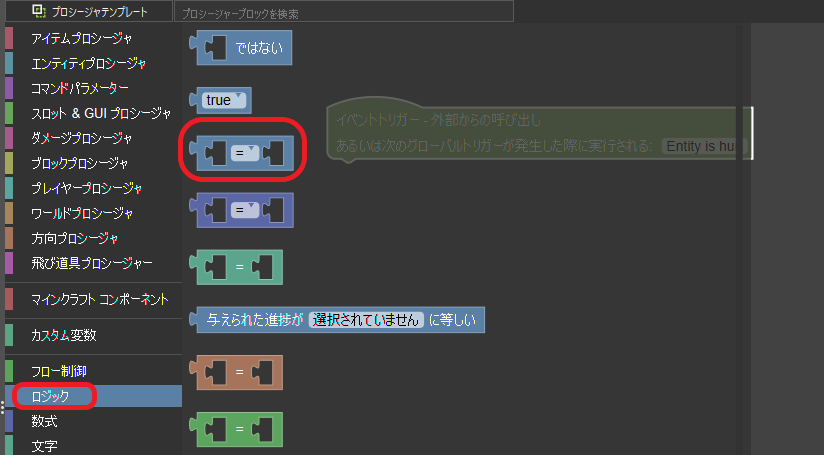
Task: Open the Entity is hurt trigger dropdown
Action: 703,146
